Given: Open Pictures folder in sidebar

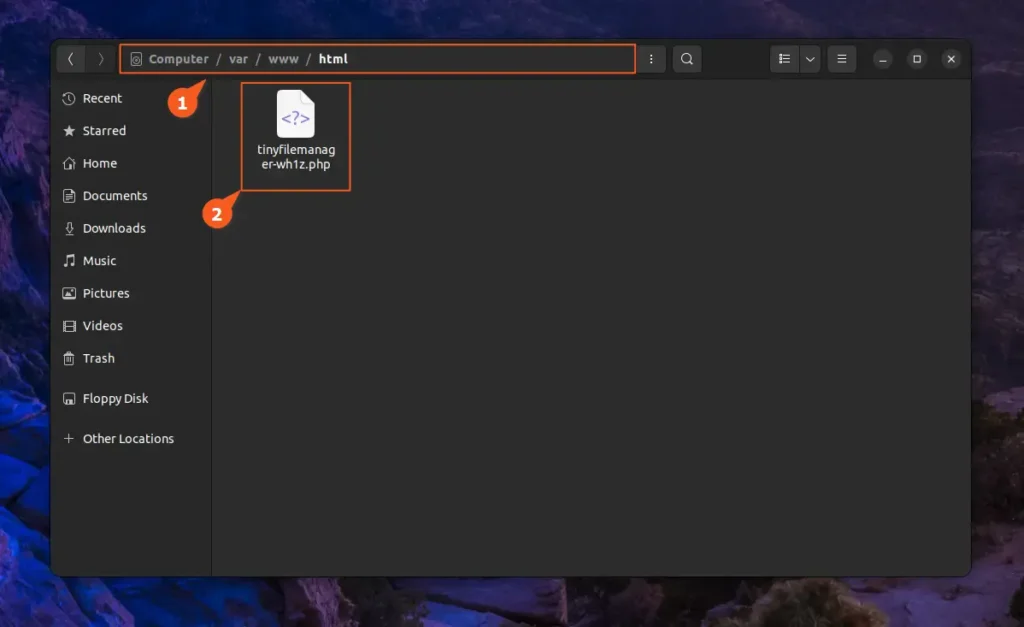Looking at the screenshot, I should tap(106, 293).
